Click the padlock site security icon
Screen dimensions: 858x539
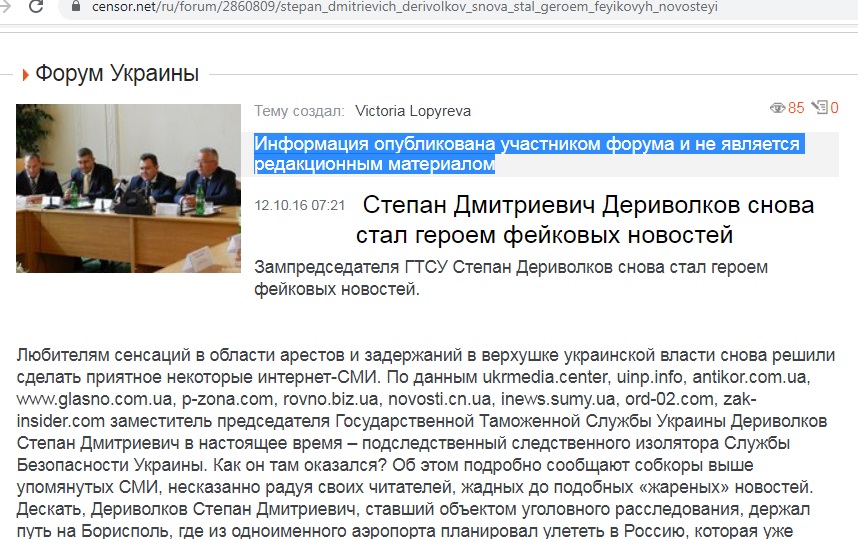(76, 7)
